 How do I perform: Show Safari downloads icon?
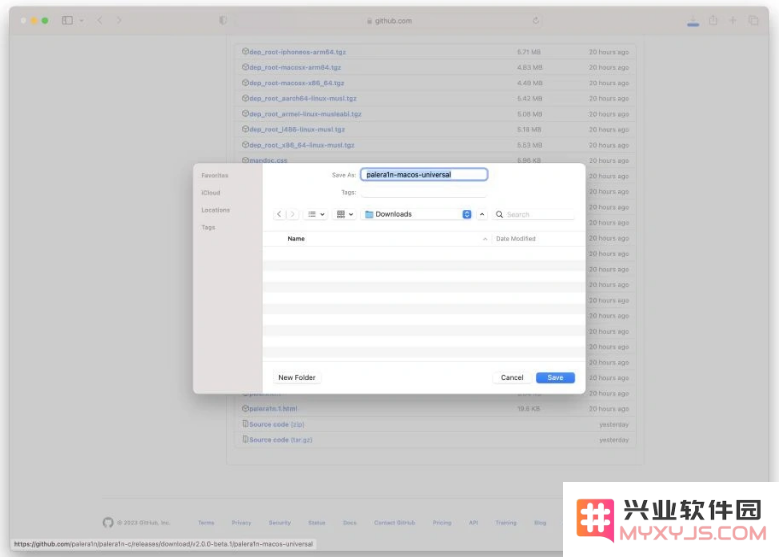point(693,21)
